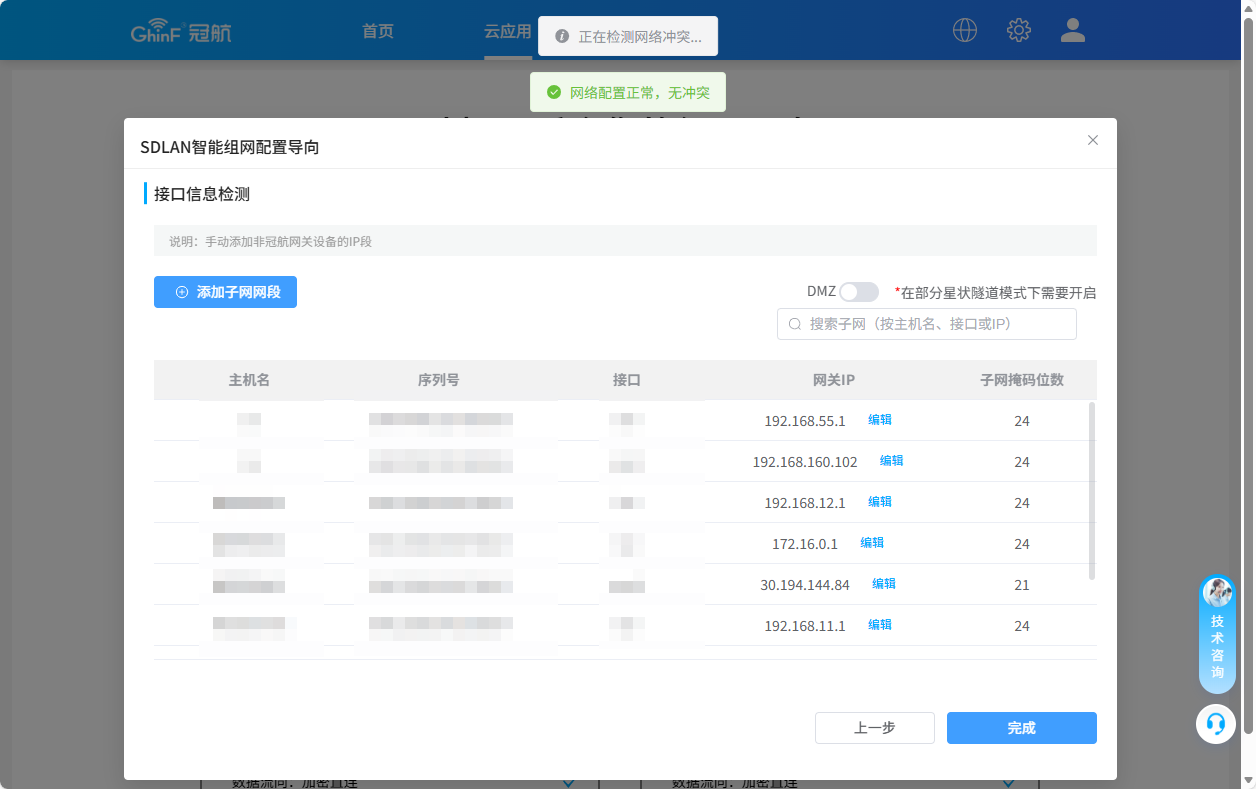This screenshot has width=1256, height=789.
Task: Edit the gateway IP 192.168.55.1
Action: (880, 420)
